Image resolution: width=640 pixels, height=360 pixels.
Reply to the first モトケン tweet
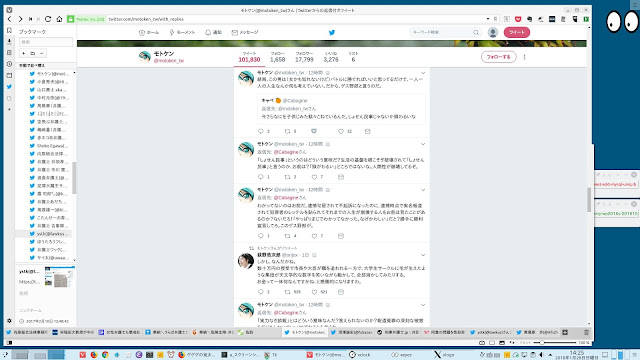pyautogui.click(x=261, y=131)
